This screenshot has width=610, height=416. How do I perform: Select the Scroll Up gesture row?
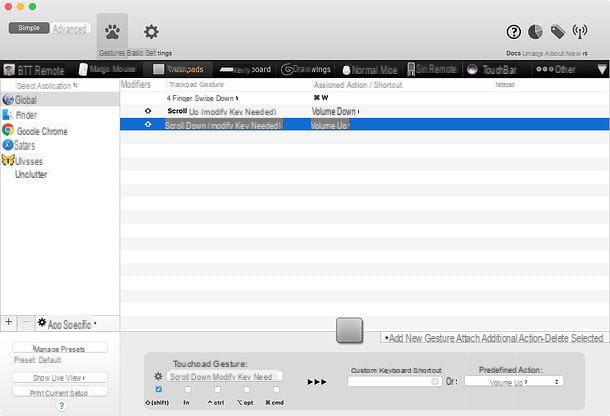(365, 111)
